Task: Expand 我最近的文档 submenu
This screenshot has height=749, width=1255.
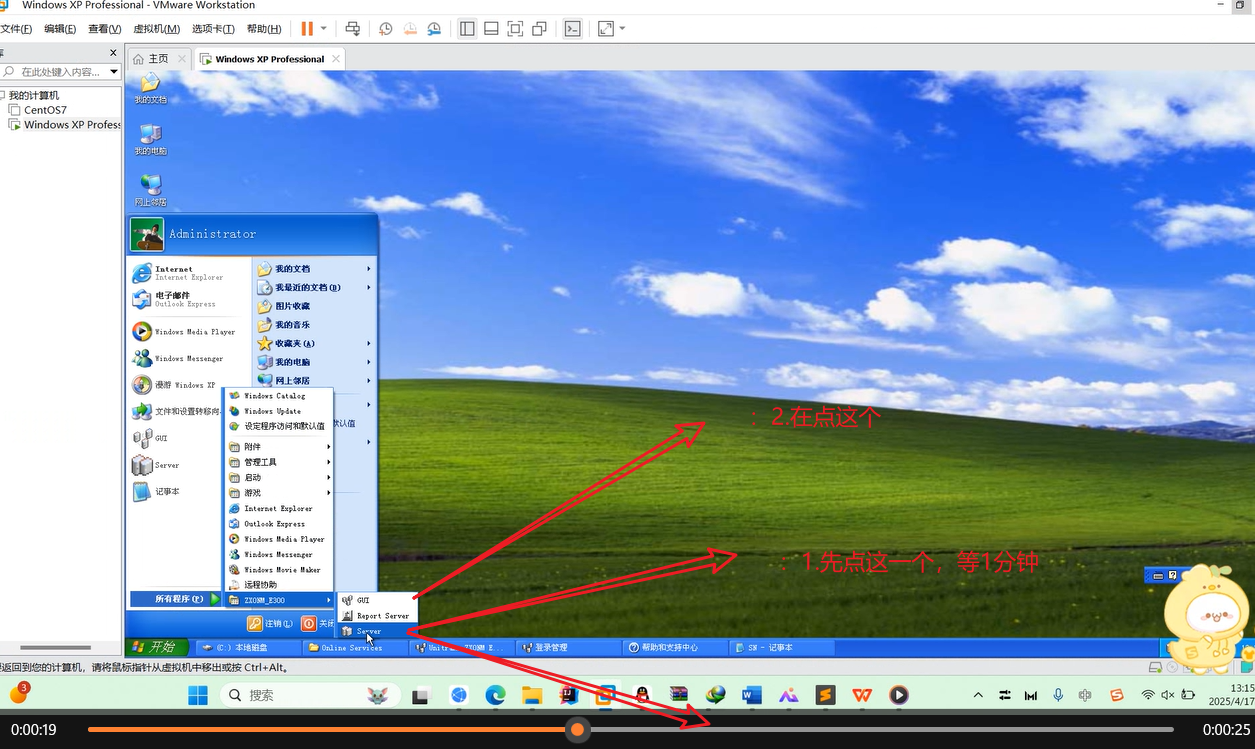Action: click(314, 287)
